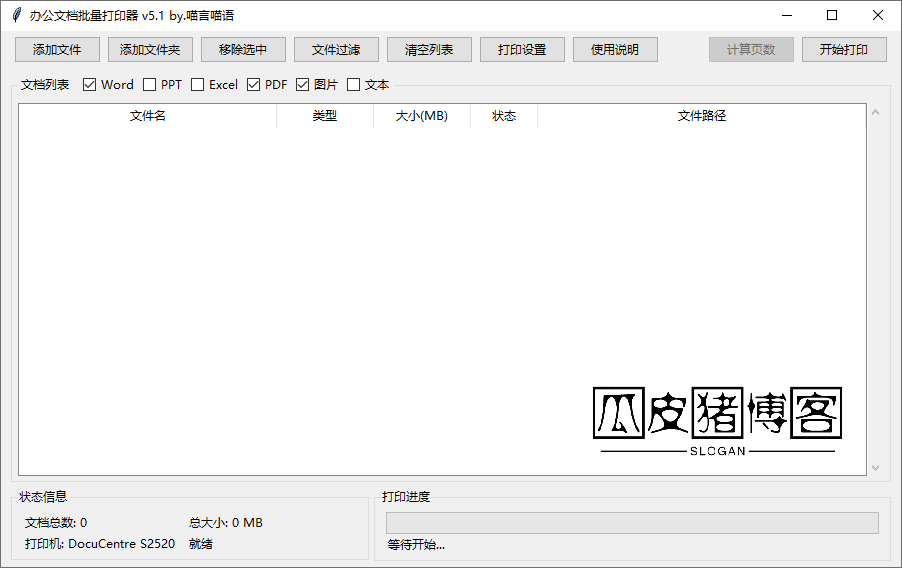Click the print progress bar

click(632, 523)
